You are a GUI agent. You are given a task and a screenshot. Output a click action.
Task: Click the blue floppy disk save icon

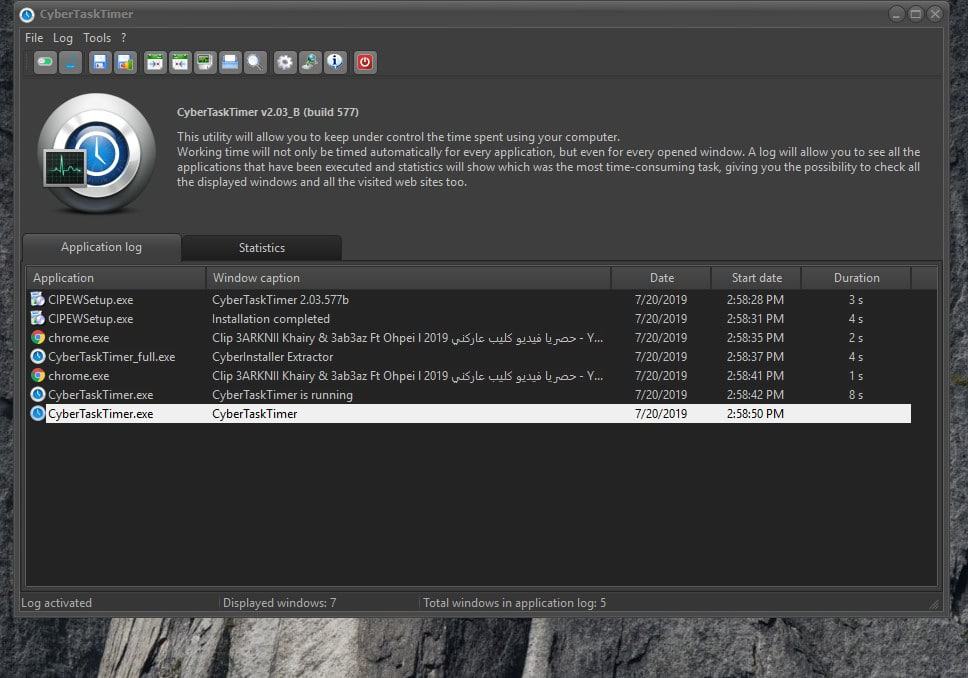pos(100,62)
